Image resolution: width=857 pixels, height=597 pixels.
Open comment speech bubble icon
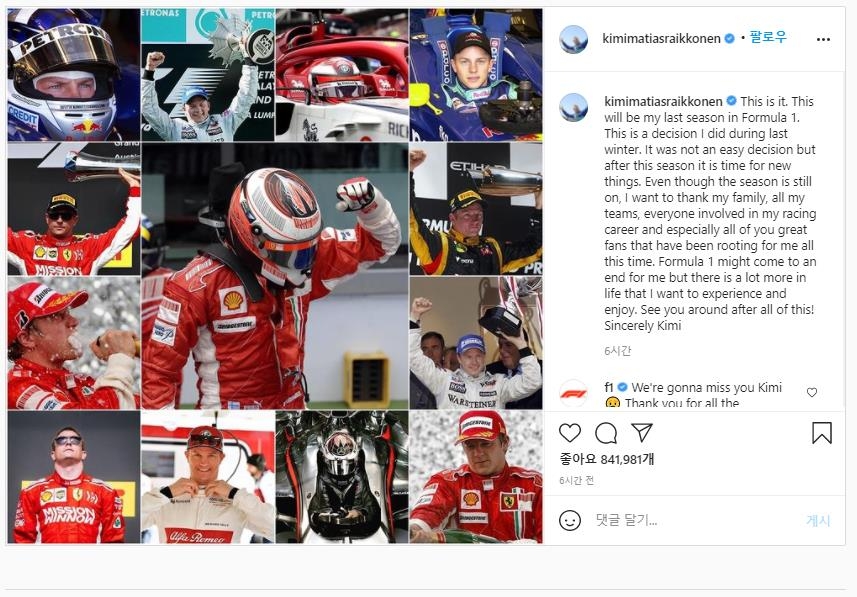pyautogui.click(x=606, y=433)
